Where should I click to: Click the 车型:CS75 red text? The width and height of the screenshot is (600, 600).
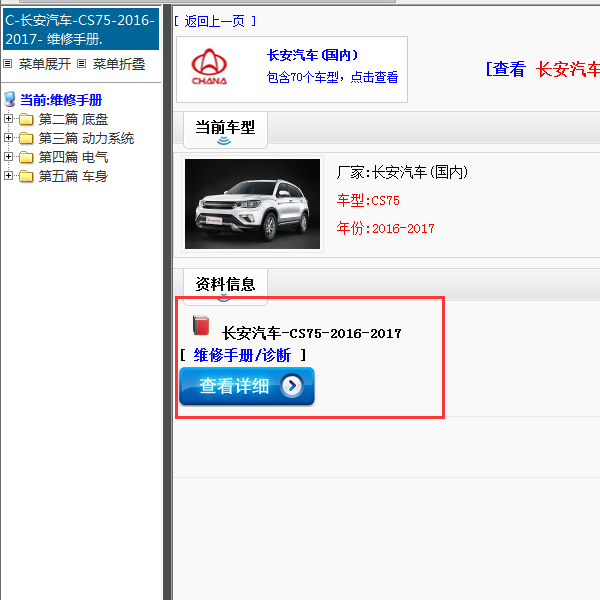pos(368,201)
